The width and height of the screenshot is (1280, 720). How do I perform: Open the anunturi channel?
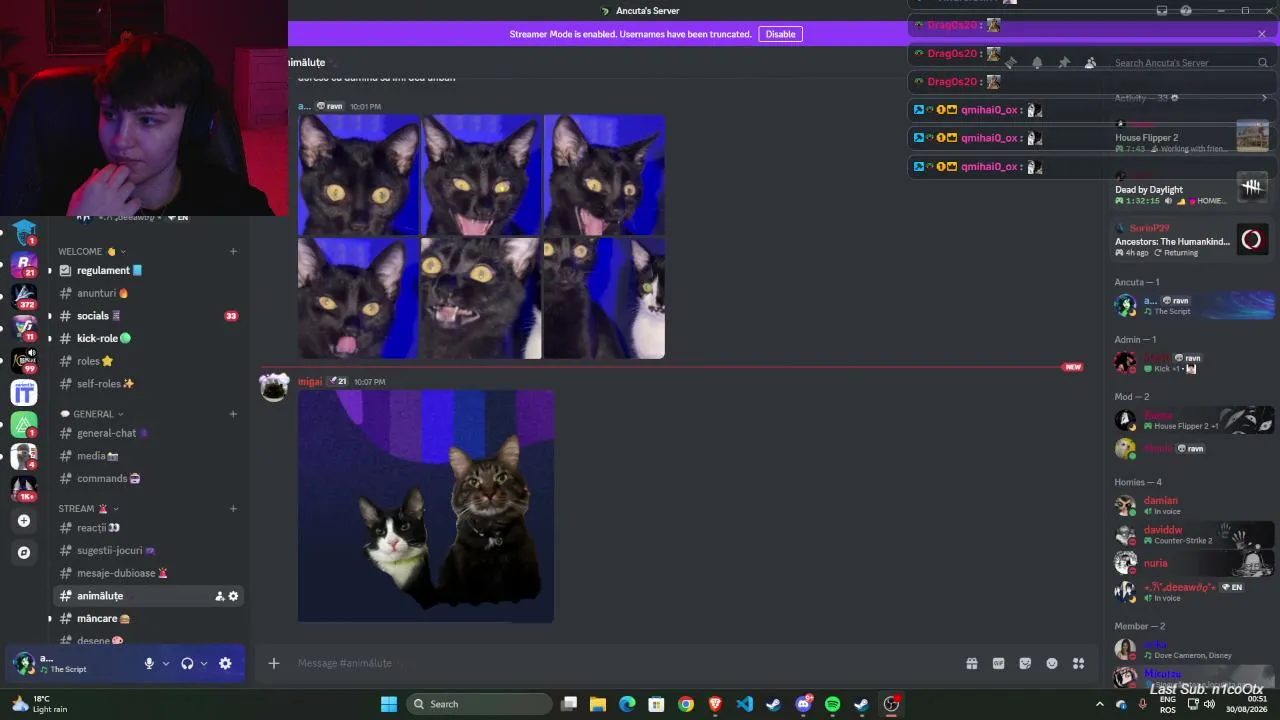149,293
